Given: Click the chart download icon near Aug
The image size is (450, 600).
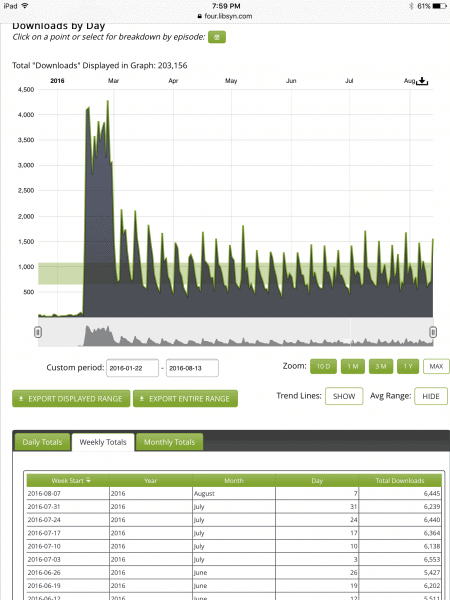Looking at the screenshot, I should pyautogui.click(x=422, y=81).
